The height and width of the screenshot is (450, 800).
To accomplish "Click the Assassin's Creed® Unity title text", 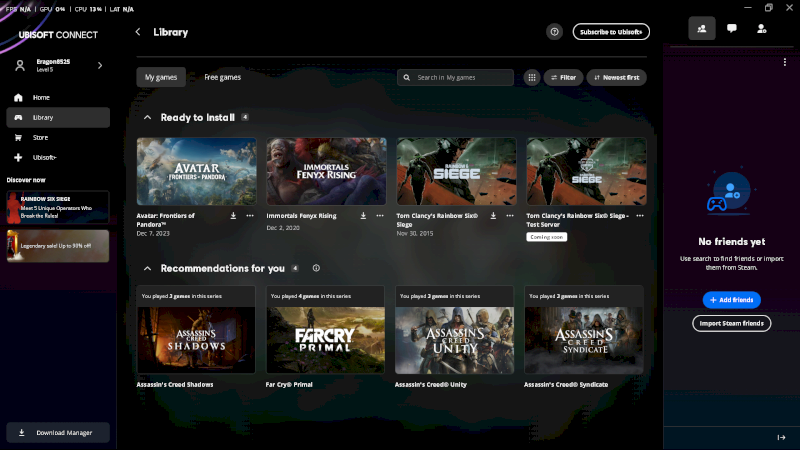I will coord(431,385).
